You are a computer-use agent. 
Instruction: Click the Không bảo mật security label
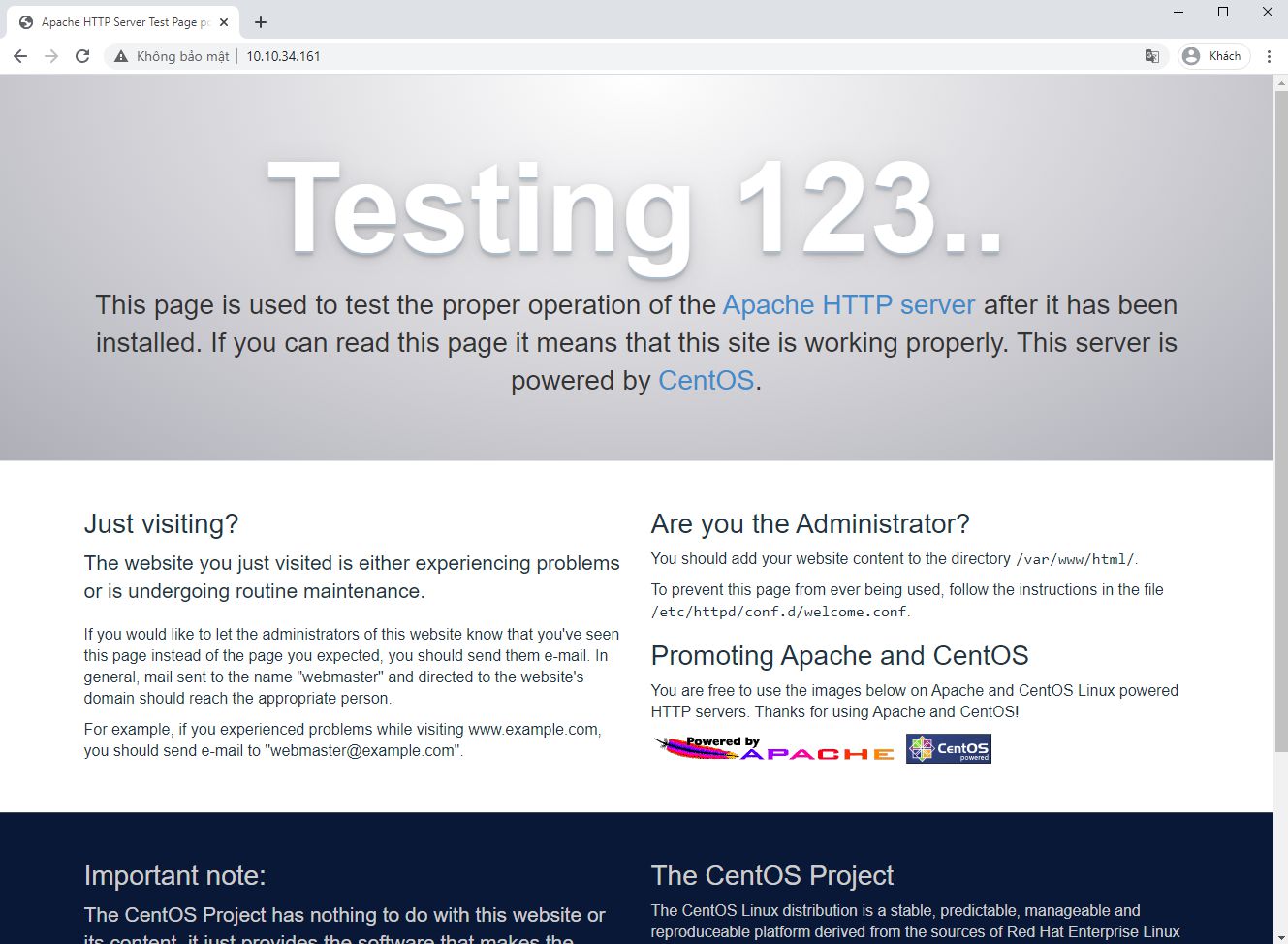[183, 56]
